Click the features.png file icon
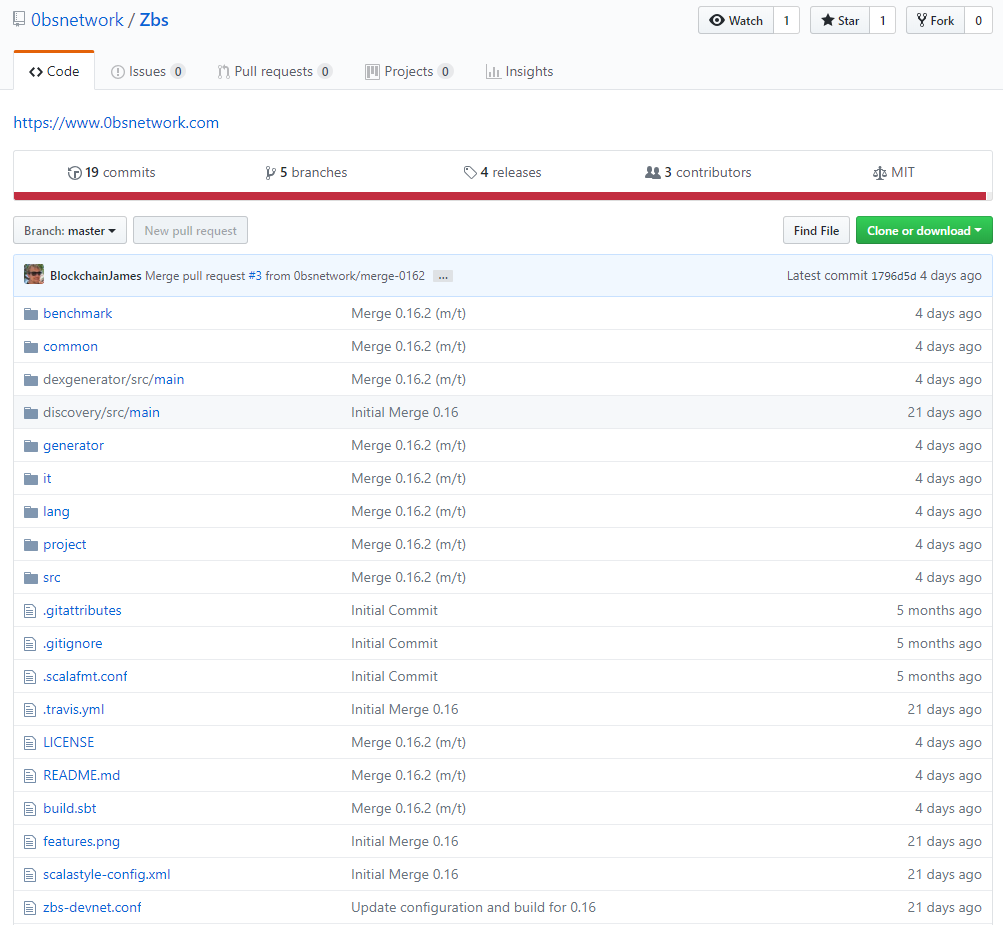This screenshot has width=1003, height=925. point(30,842)
